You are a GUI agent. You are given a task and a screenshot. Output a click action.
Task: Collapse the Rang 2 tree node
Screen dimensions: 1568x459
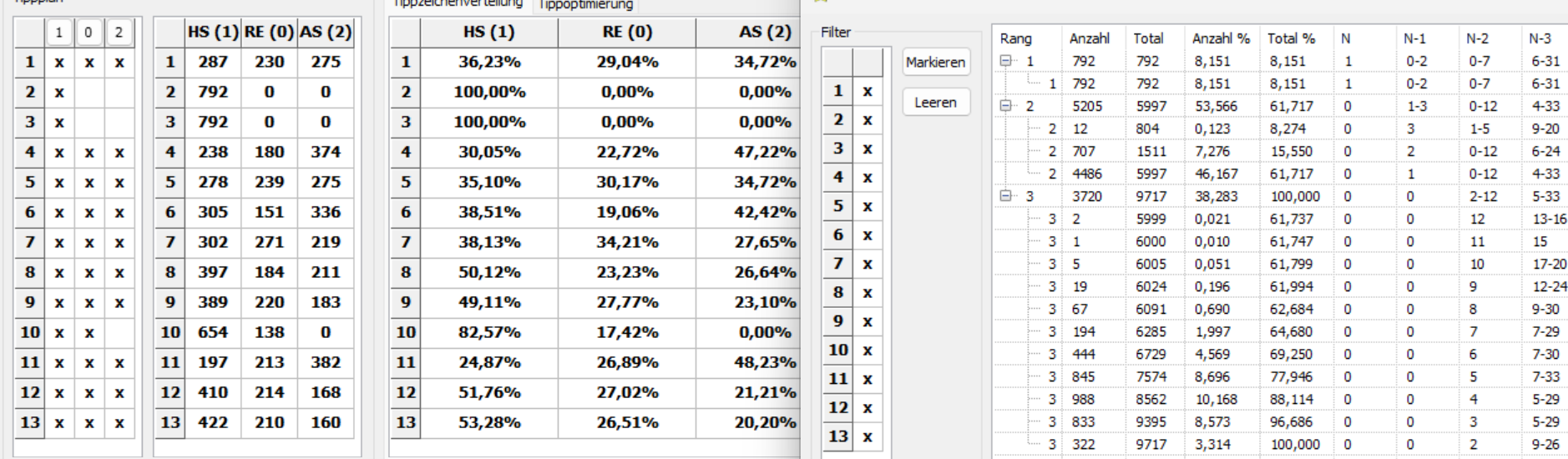1006,106
